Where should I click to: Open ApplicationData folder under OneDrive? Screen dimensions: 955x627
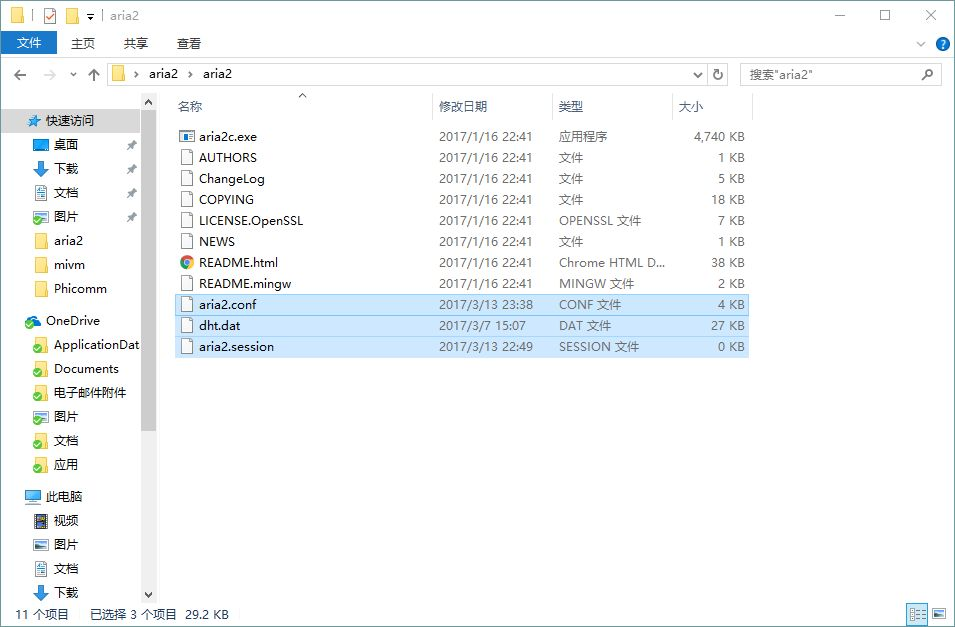pos(85,345)
